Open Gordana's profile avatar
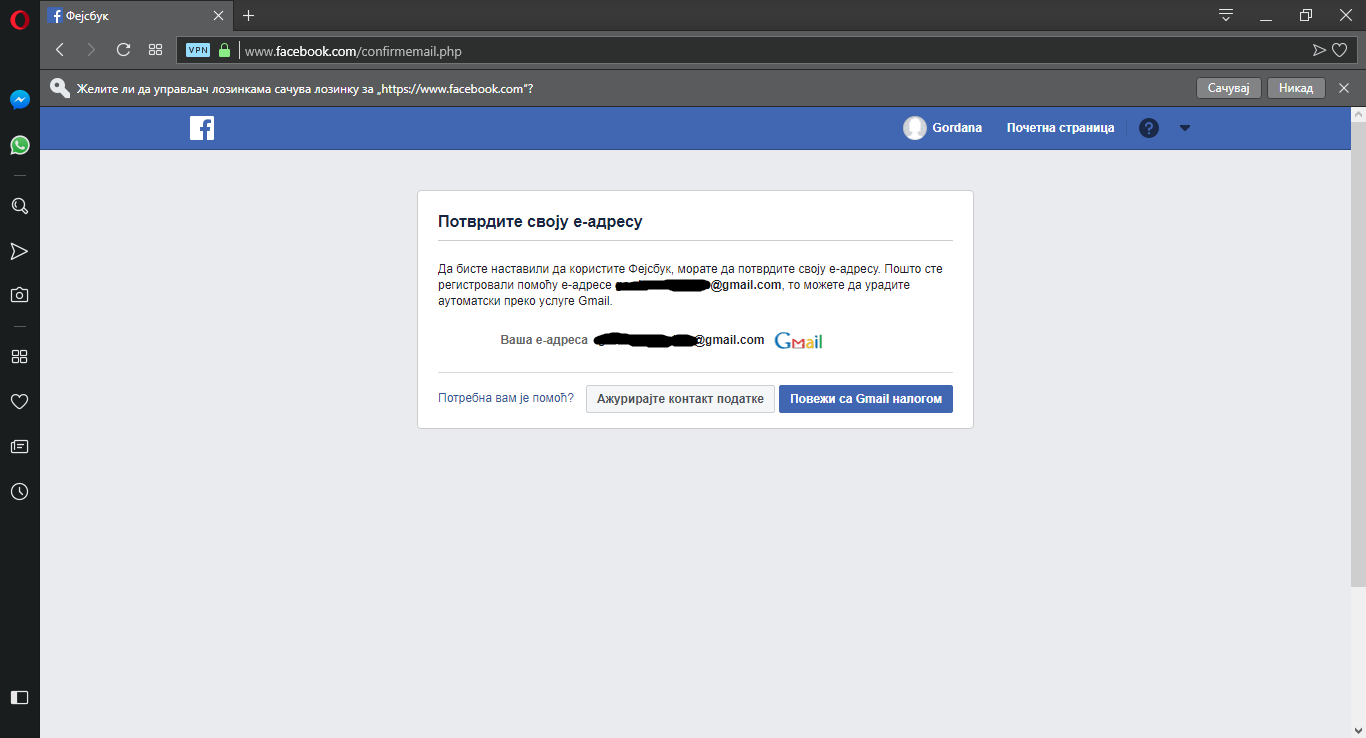1366x738 pixels. (914, 128)
